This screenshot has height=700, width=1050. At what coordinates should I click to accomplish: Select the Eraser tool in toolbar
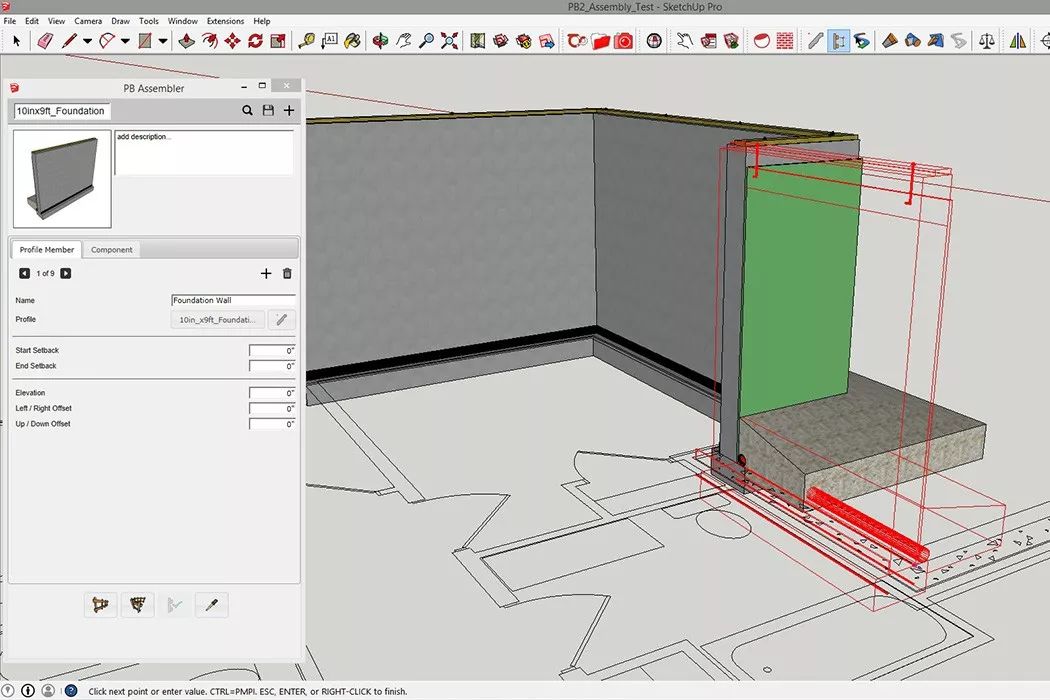coord(45,41)
